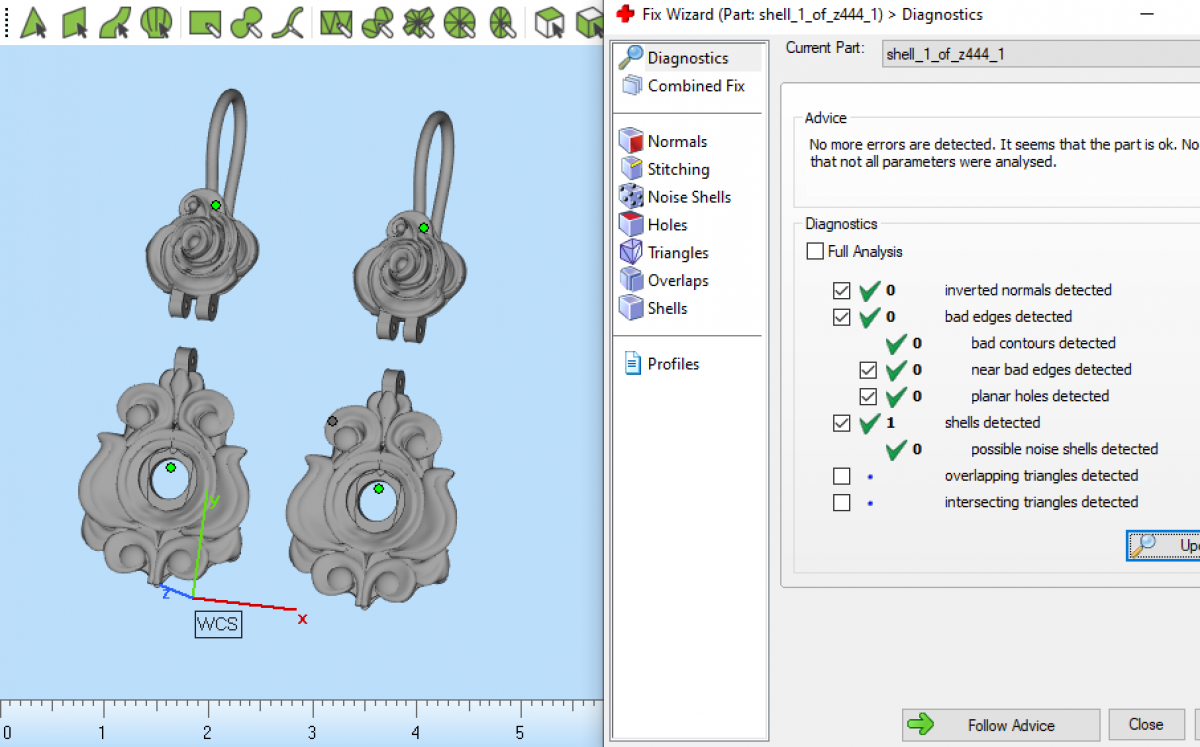Click the Close button in Fix Wizard
The image size is (1200, 747).
tap(1145, 725)
